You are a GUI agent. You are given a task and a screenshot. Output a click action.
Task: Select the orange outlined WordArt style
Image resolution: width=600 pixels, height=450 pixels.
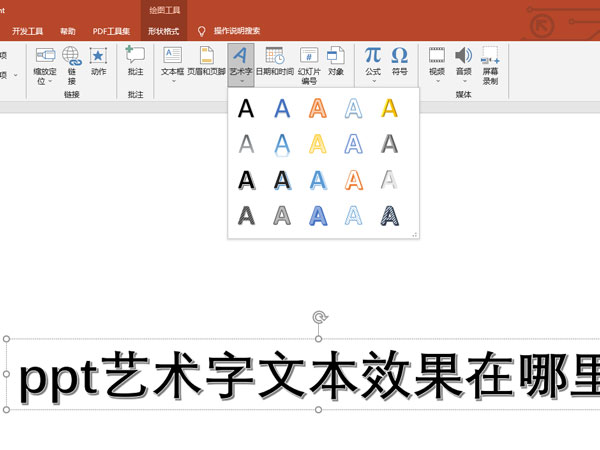click(x=317, y=108)
